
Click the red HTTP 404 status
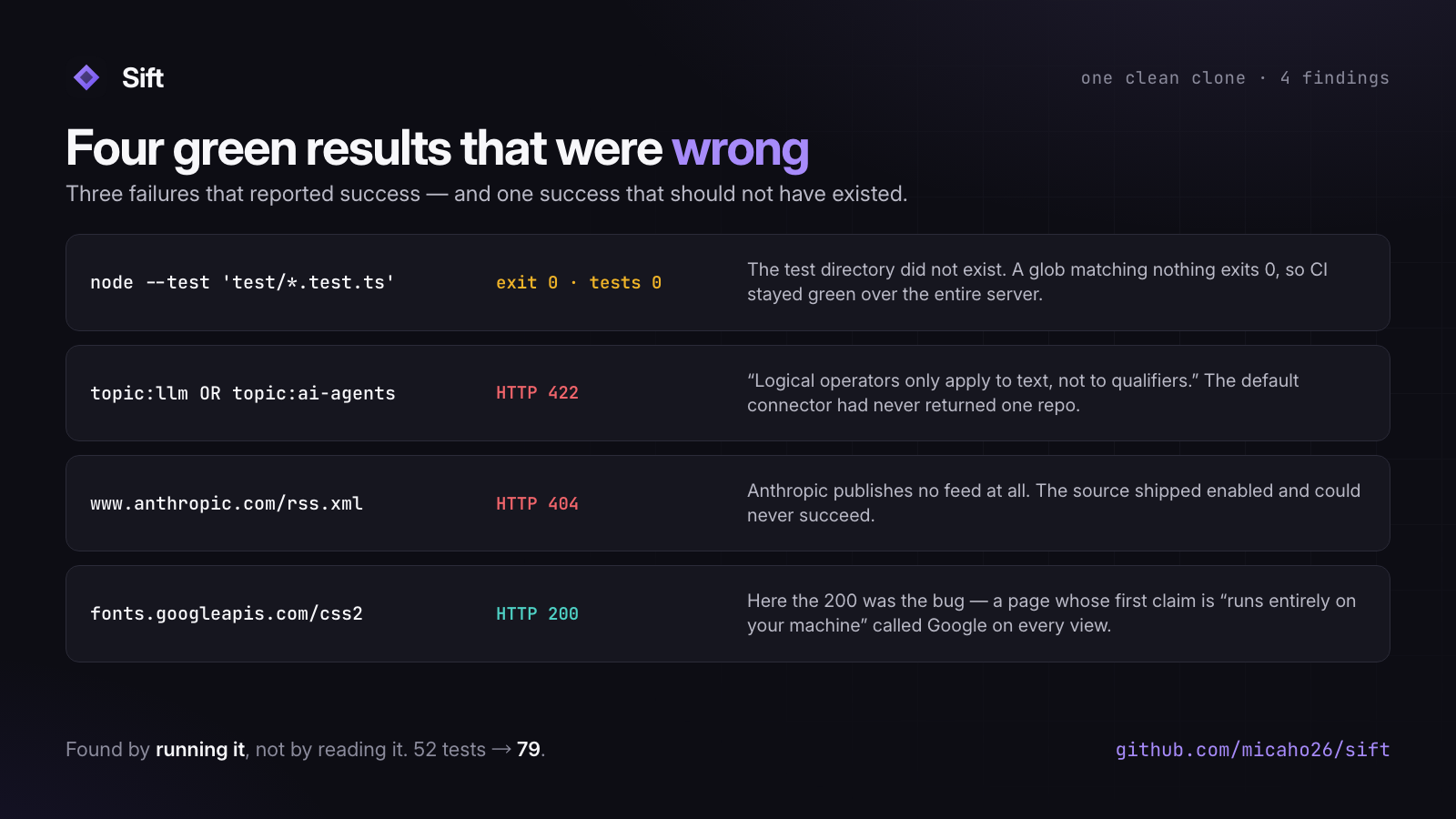[x=537, y=503]
